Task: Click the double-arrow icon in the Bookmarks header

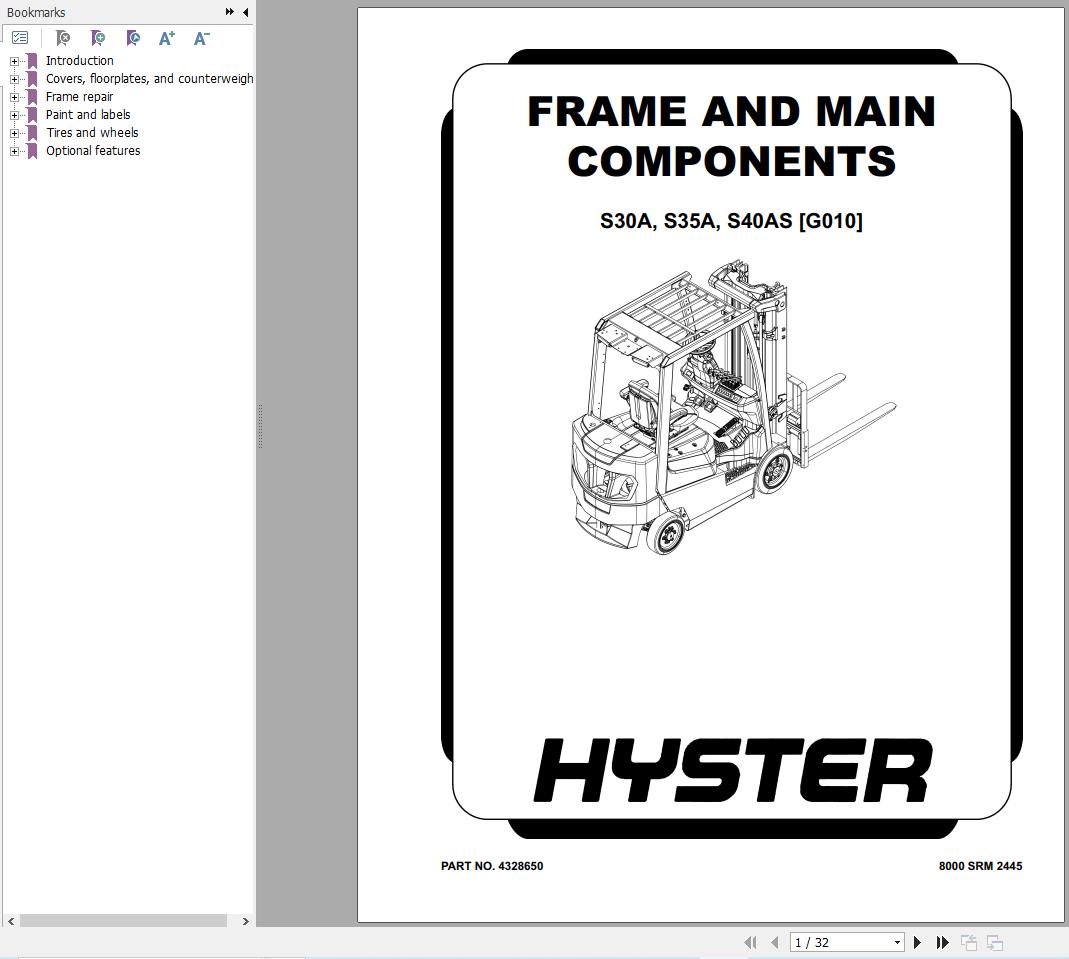Action: (x=230, y=12)
